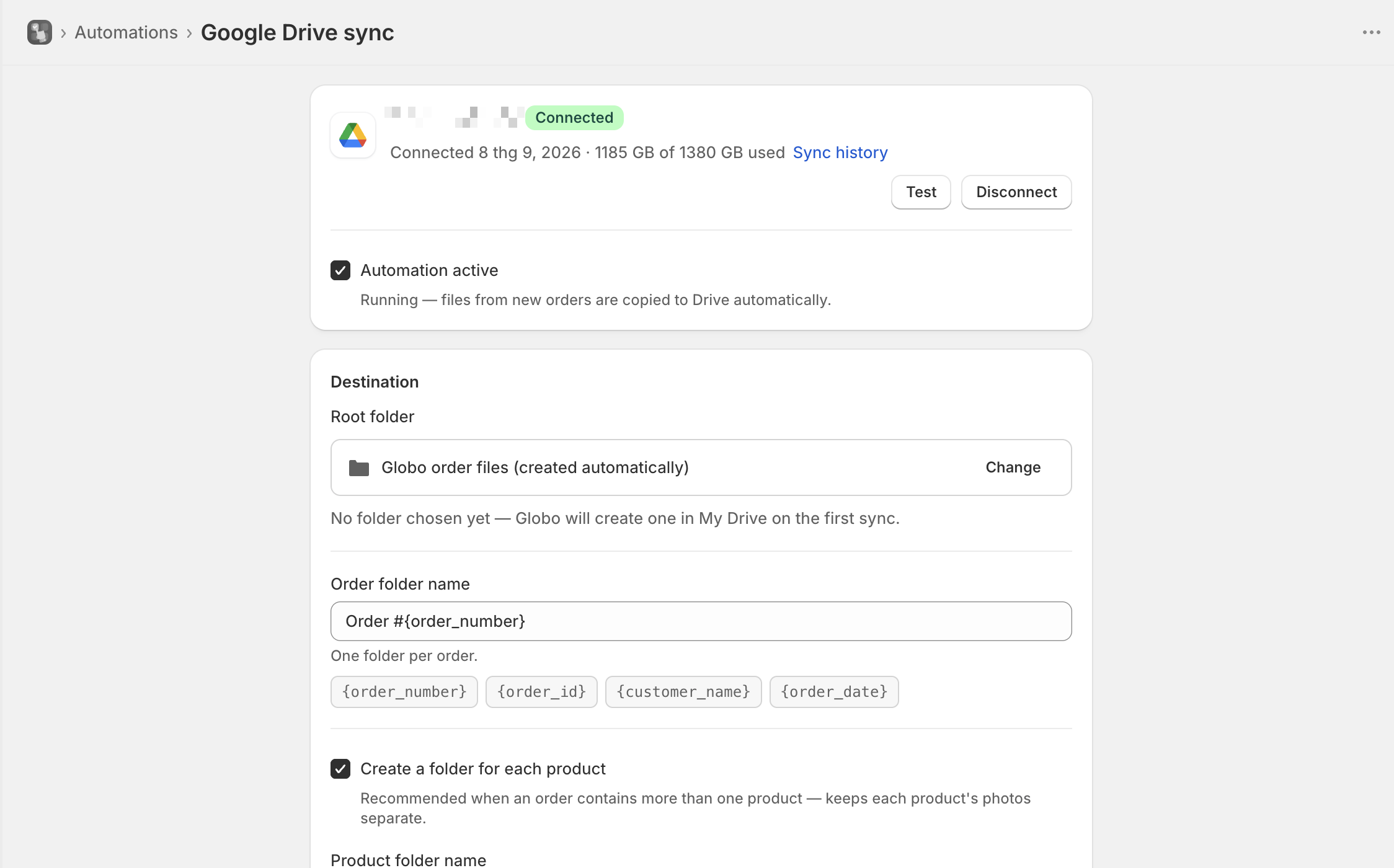Click the storage text '1185 GB of 1380 GB used'
Image resolution: width=1394 pixels, height=868 pixels.
[690, 153]
